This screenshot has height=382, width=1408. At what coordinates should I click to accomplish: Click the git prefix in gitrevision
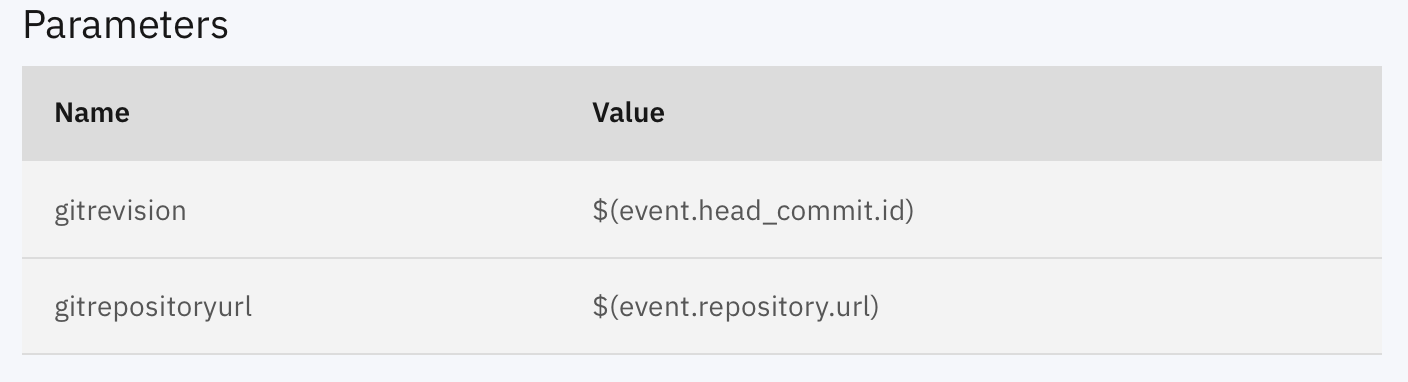click(x=69, y=212)
